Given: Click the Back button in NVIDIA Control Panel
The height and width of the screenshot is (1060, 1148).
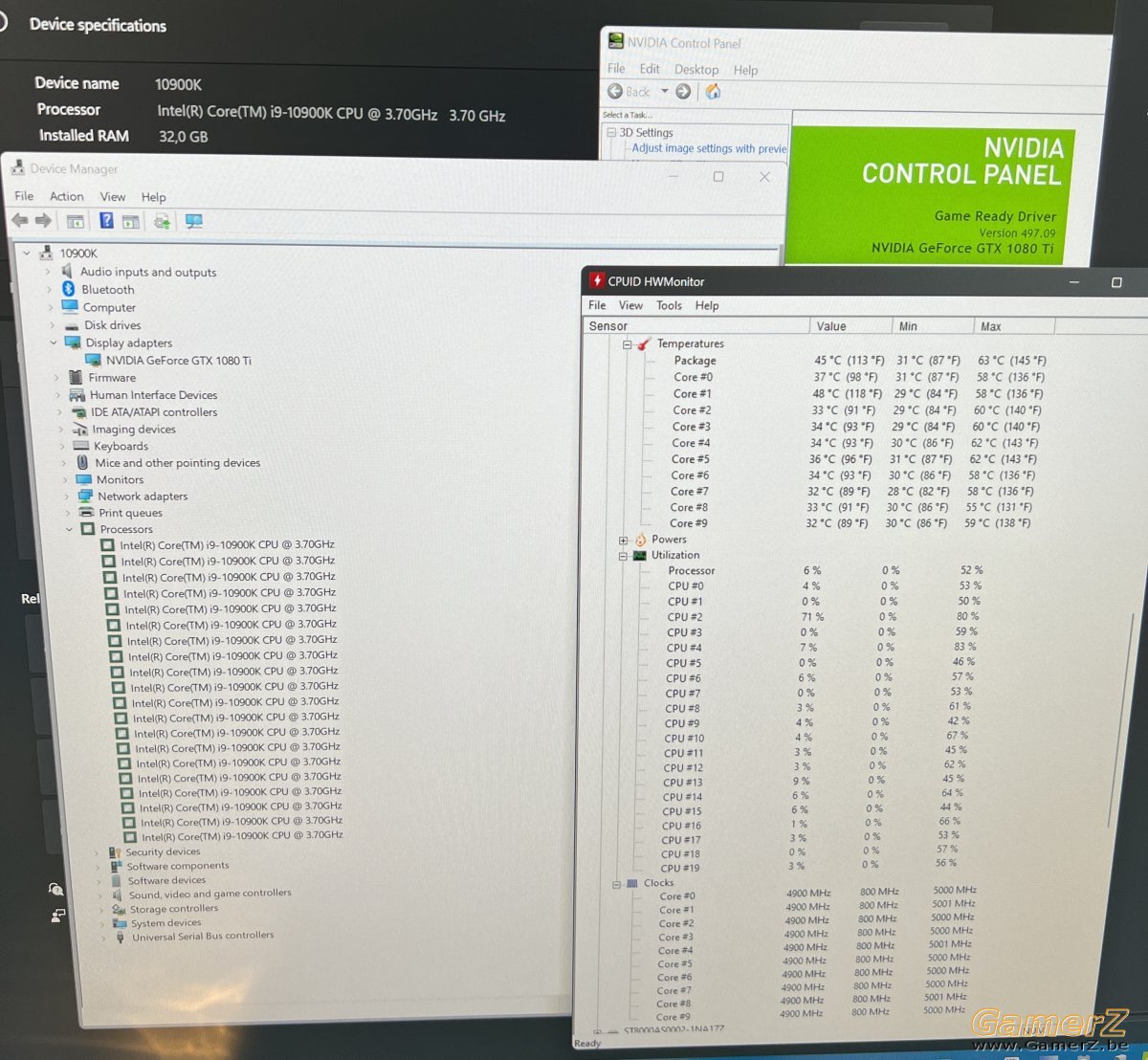Looking at the screenshot, I should pyautogui.click(x=629, y=92).
